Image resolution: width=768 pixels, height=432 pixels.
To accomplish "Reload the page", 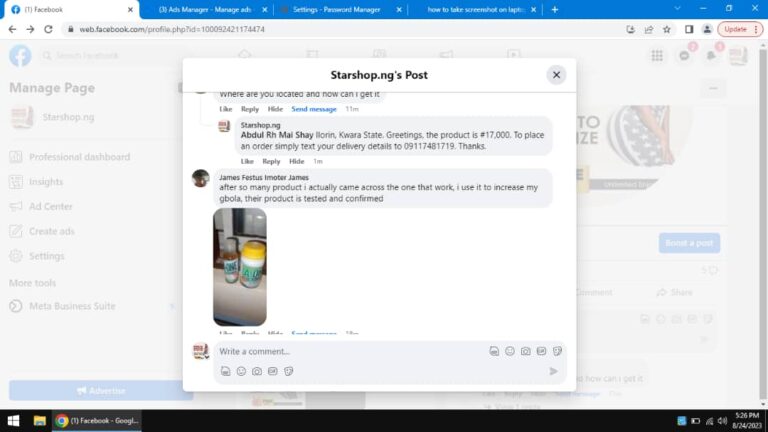I will click(48, 29).
